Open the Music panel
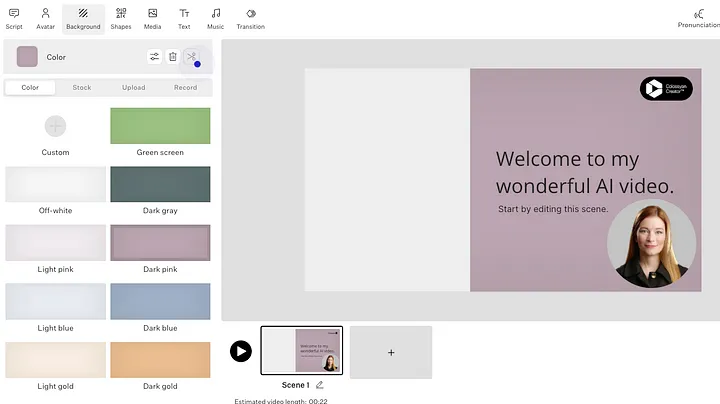Viewport: 720px width, 404px height. click(215, 19)
